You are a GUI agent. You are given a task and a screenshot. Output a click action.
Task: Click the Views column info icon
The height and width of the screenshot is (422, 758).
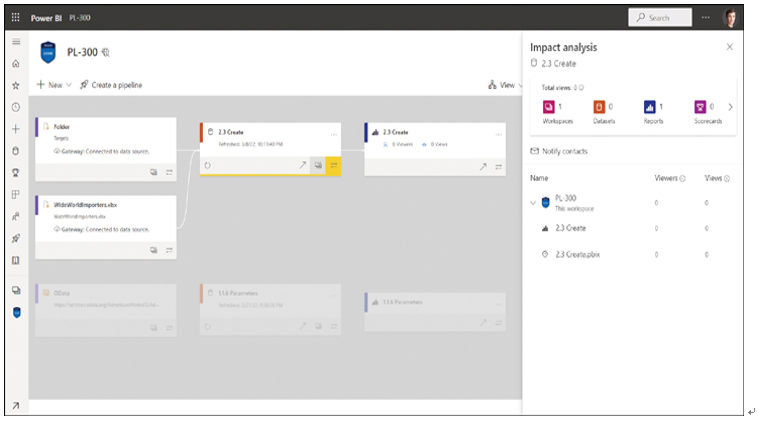pos(727,178)
